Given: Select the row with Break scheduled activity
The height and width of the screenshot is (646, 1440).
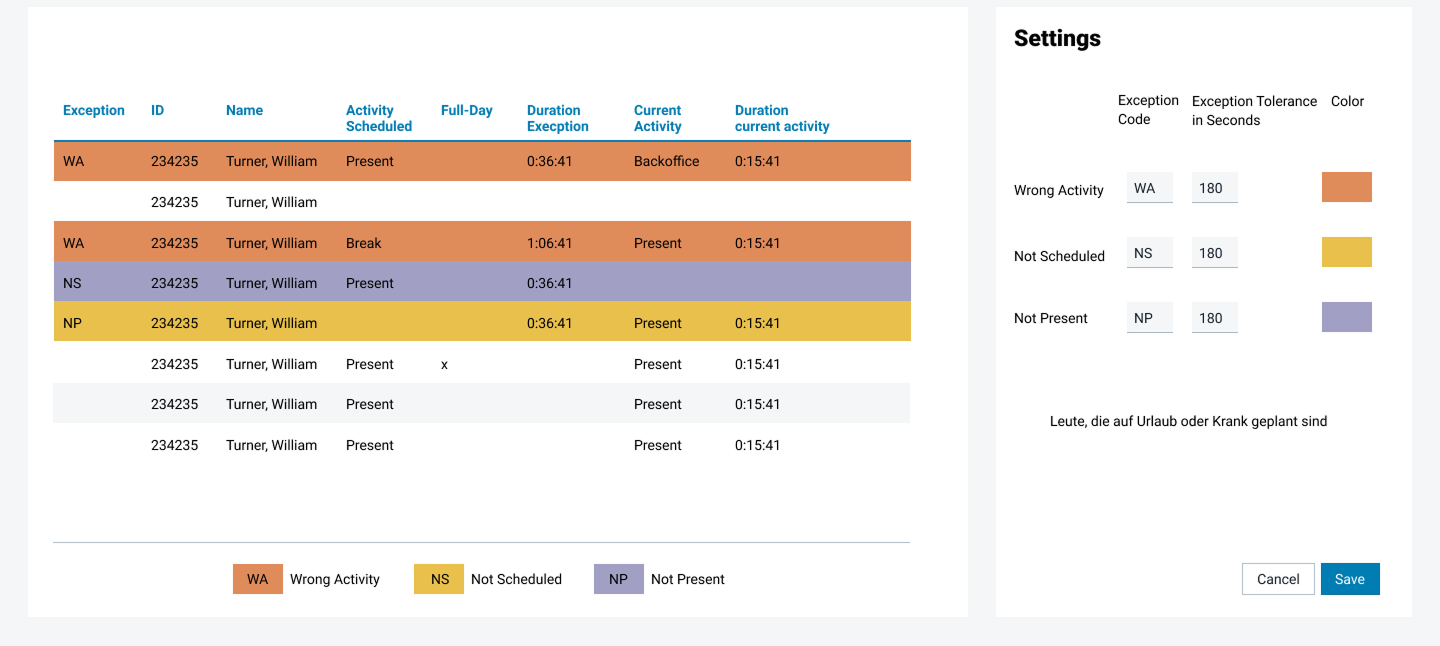Looking at the screenshot, I should click(x=482, y=243).
